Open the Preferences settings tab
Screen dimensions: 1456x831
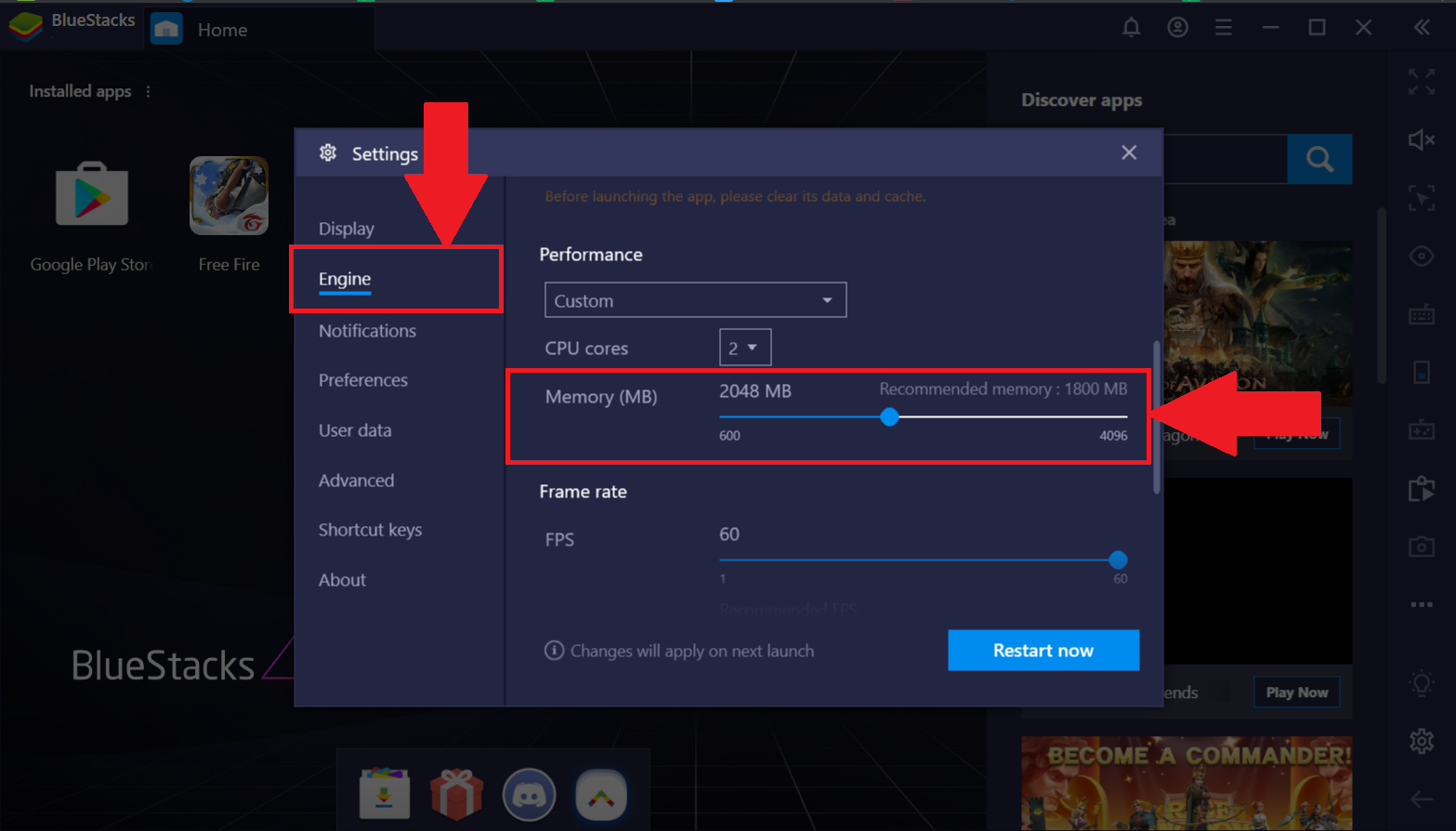click(x=363, y=380)
